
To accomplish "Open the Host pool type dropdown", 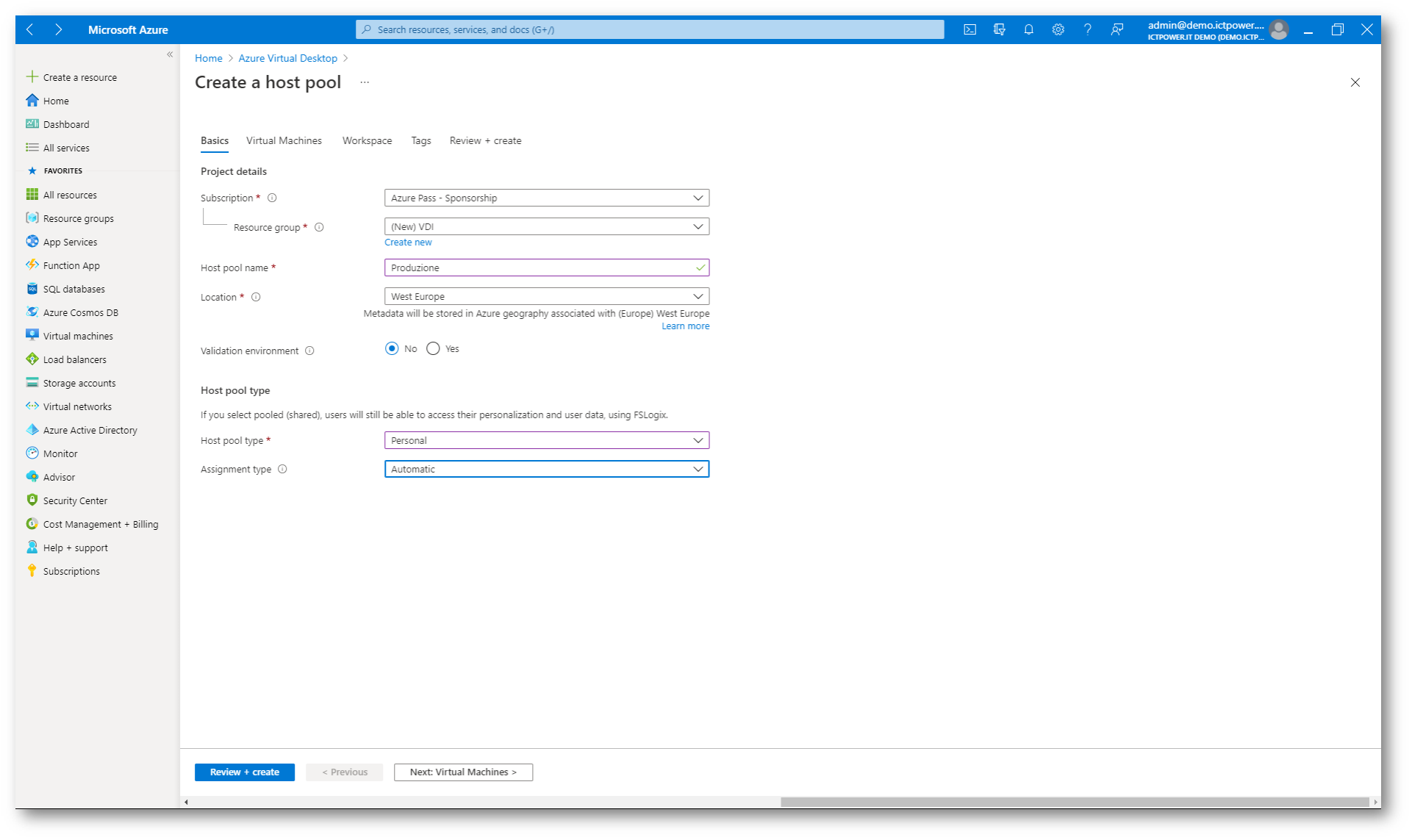I will [546, 440].
